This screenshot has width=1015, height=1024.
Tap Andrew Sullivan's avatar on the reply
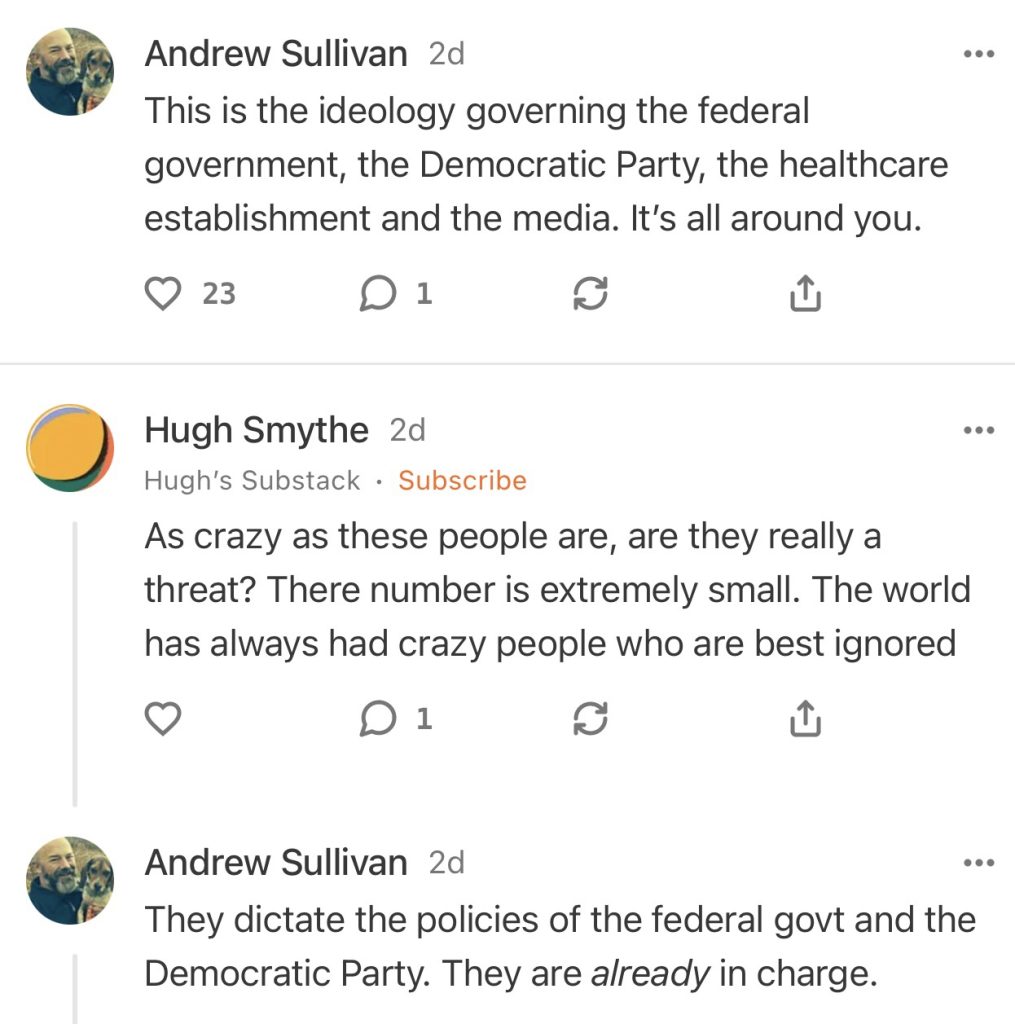pyautogui.click(x=70, y=880)
